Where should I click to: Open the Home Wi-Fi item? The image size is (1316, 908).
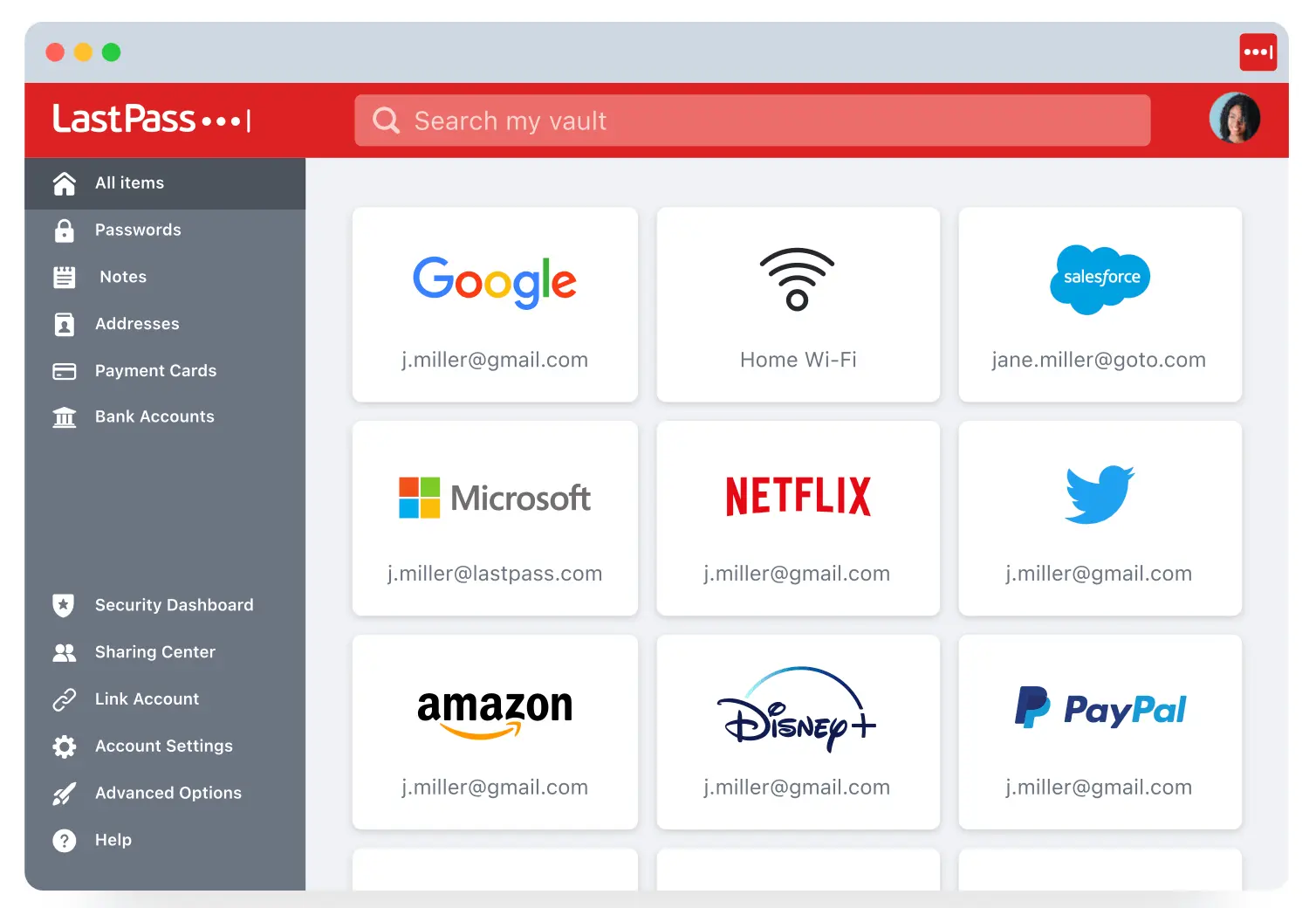tap(798, 305)
